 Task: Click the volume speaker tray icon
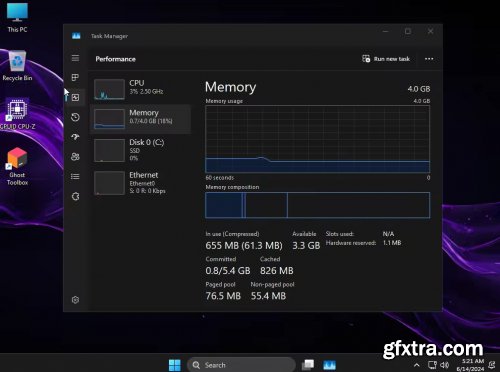pyautogui.click(x=445, y=365)
